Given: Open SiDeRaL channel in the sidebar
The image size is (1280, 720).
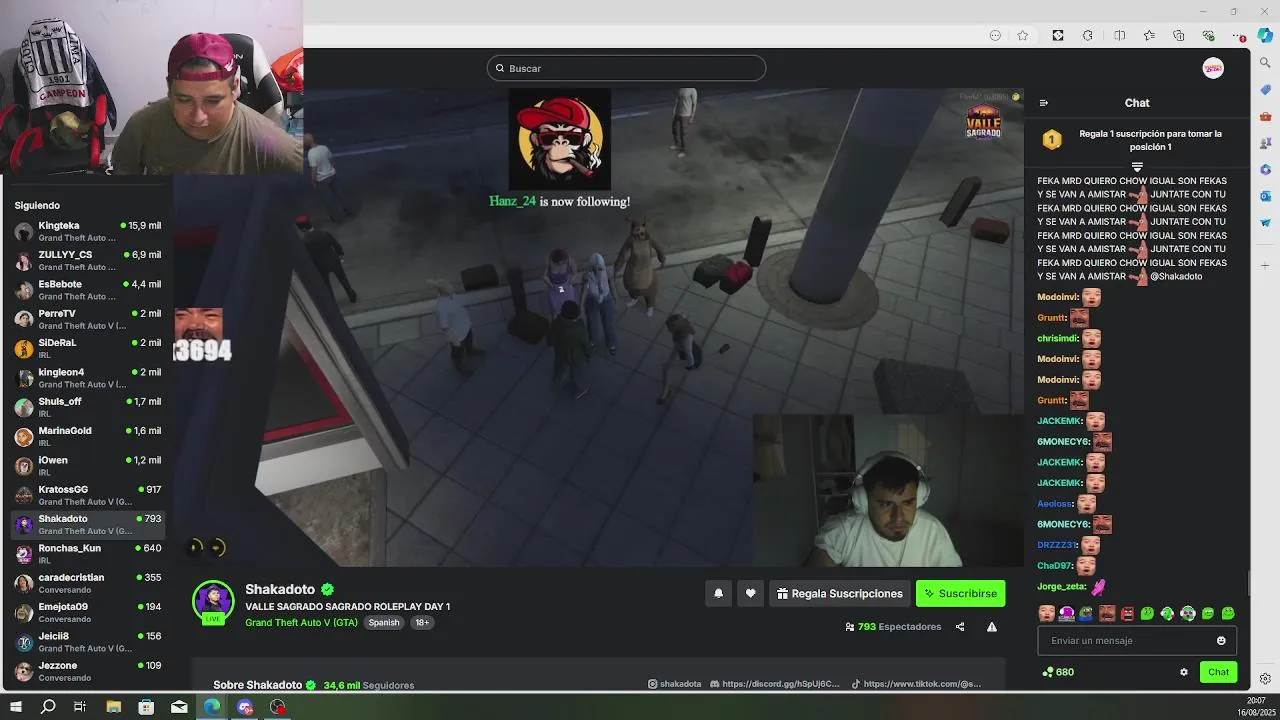Looking at the screenshot, I should [x=88, y=348].
